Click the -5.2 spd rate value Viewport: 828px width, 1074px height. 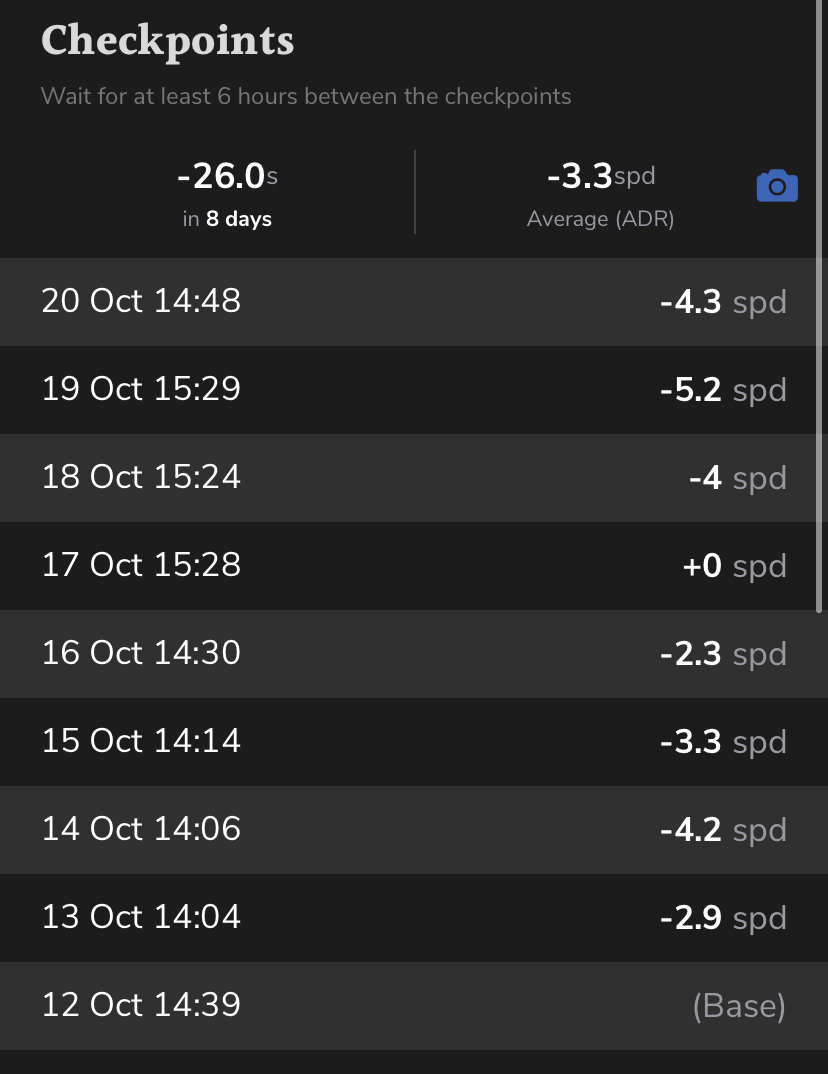pos(723,390)
